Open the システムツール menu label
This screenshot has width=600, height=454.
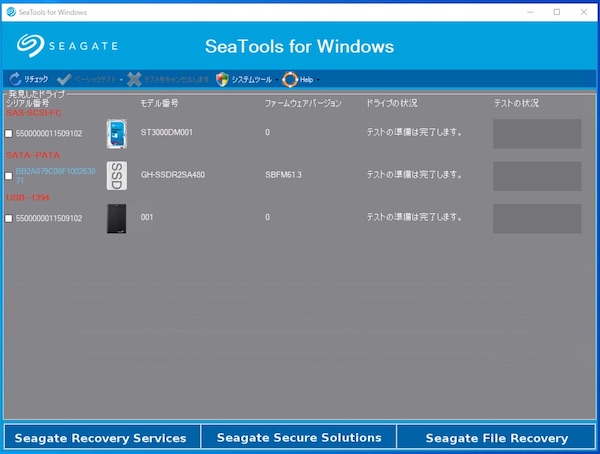pyautogui.click(x=252, y=79)
